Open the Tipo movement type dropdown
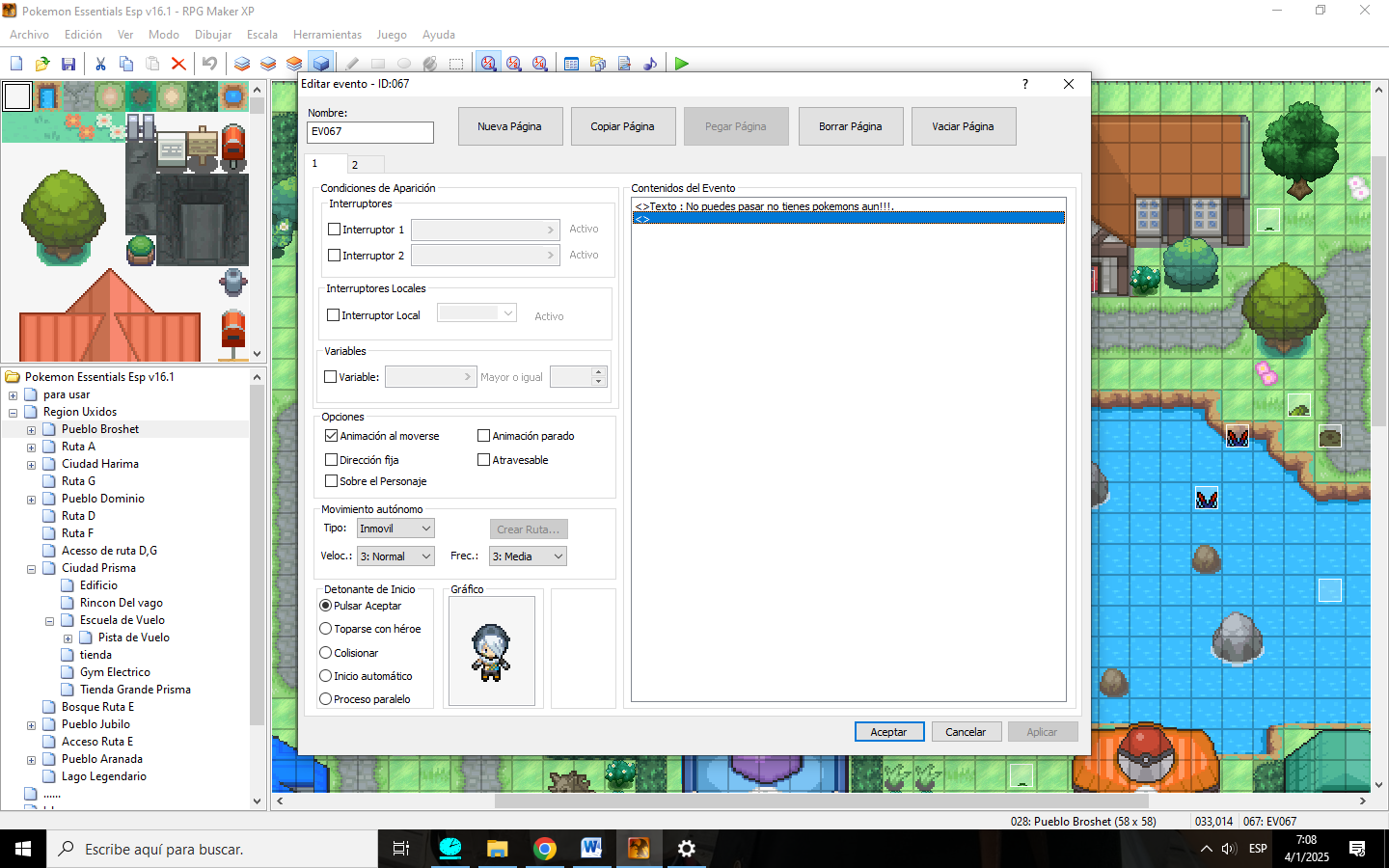Image resolution: width=1389 pixels, height=868 pixels. click(395, 529)
